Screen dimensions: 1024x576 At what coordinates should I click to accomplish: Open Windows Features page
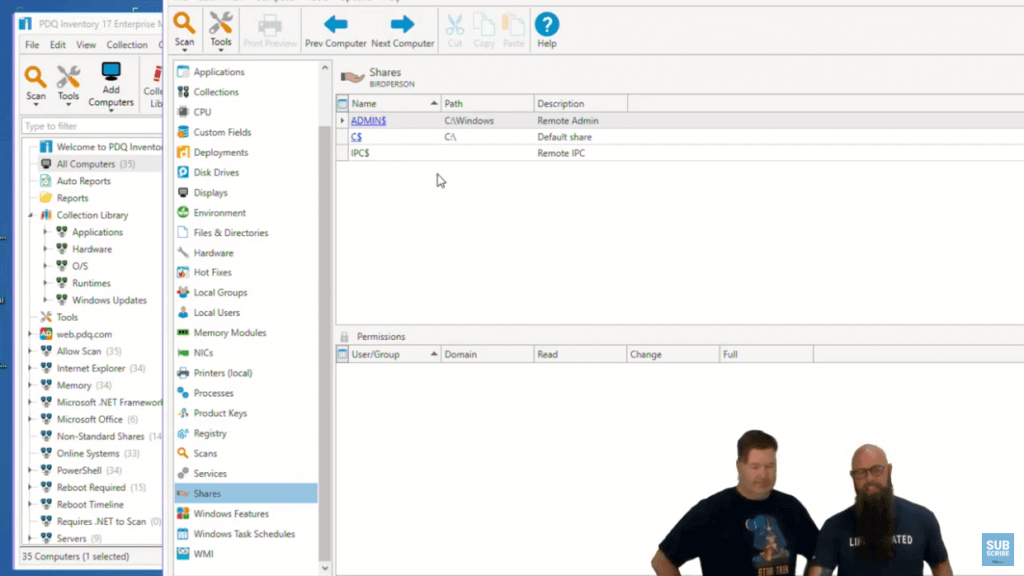pyautogui.click(x=231, y=514)
